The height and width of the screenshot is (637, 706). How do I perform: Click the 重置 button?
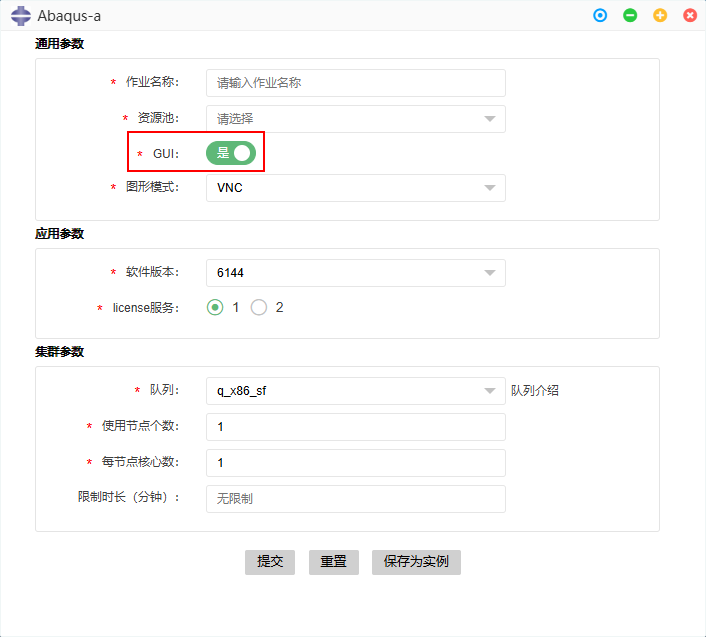(x=334, y=562)
